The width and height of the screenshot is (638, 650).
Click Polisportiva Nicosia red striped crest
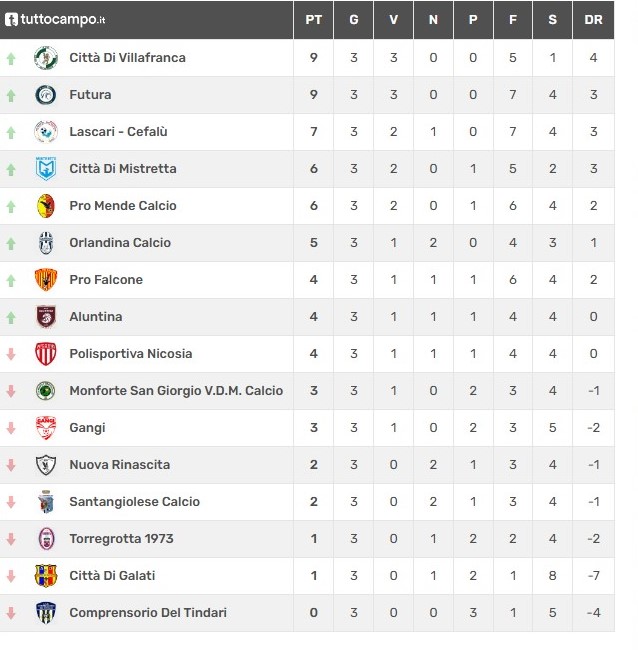point(46,354)
